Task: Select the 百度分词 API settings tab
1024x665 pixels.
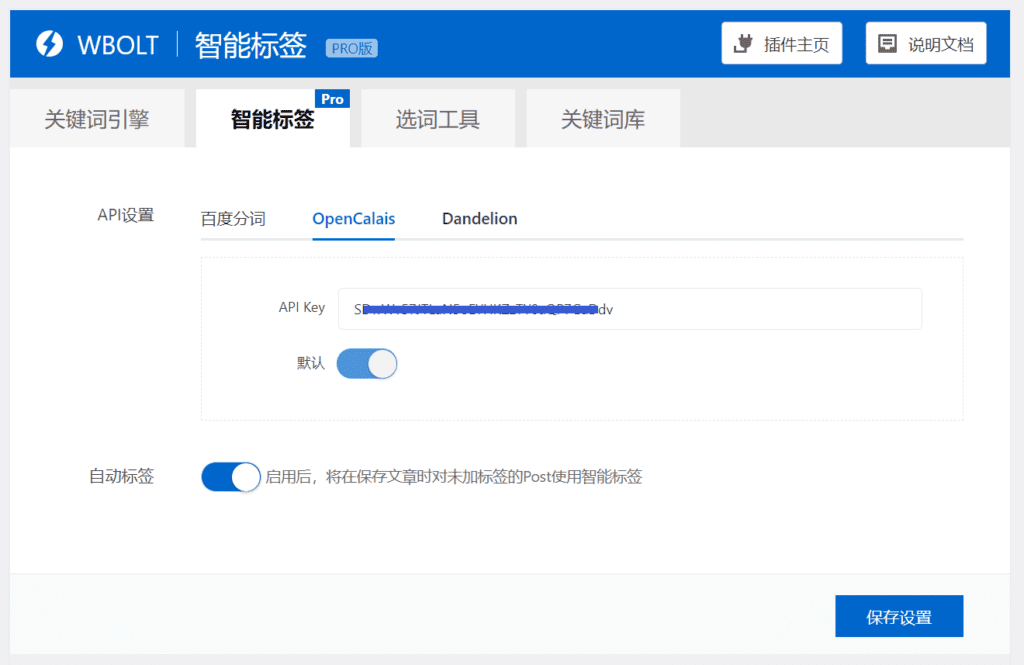Action: coord(234,218)
